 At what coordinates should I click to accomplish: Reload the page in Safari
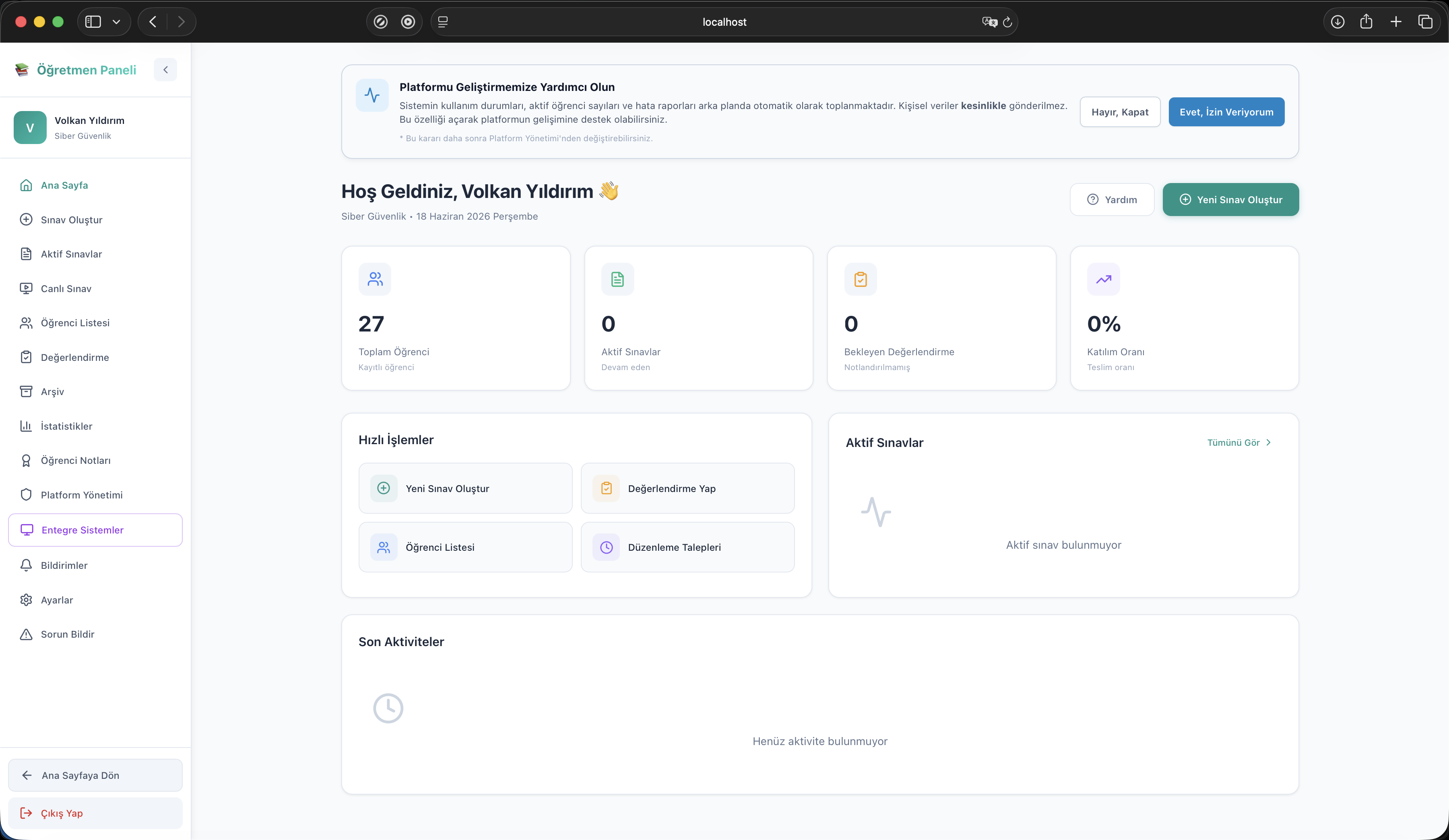click(1007, 22)
